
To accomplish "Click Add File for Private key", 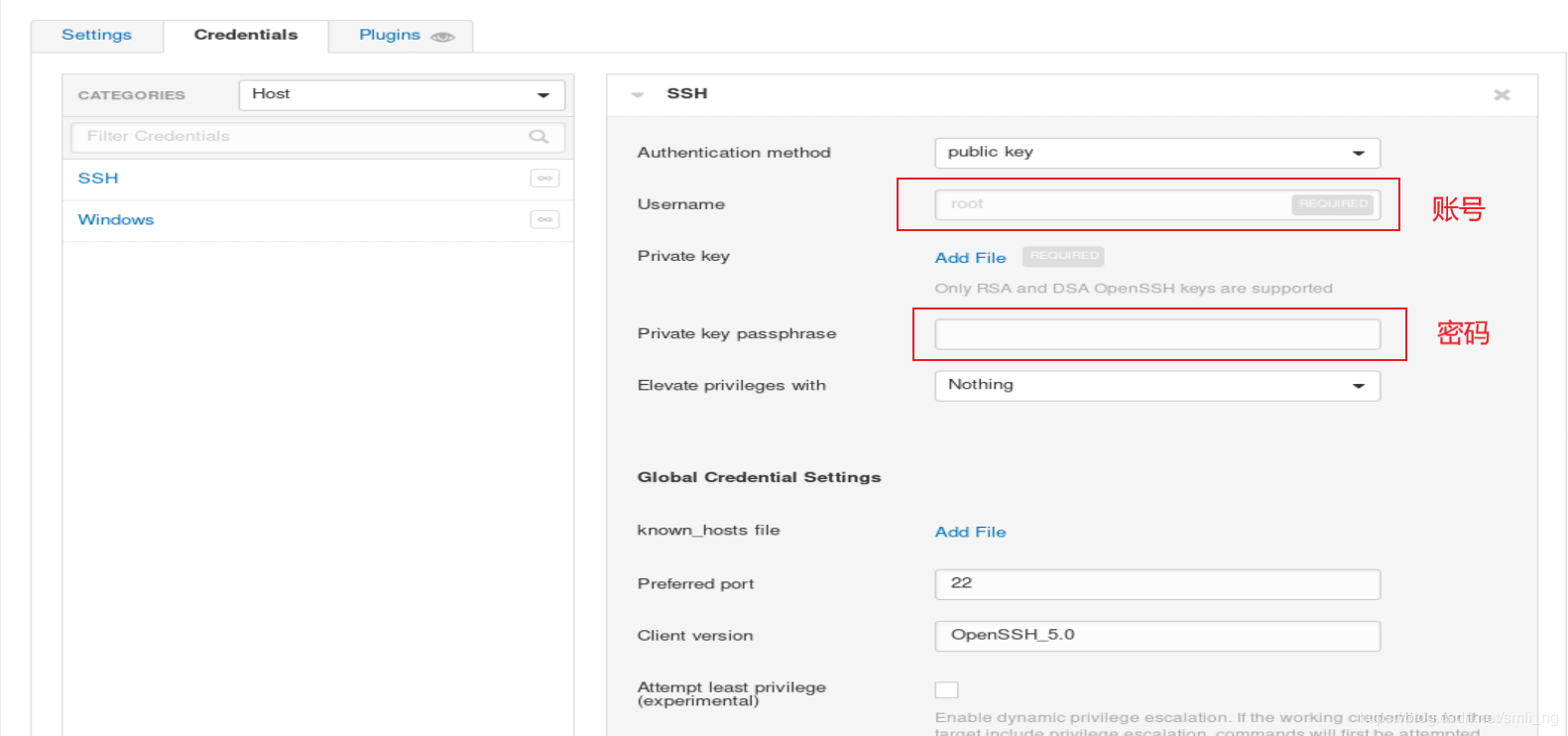I will coord(970,258).
